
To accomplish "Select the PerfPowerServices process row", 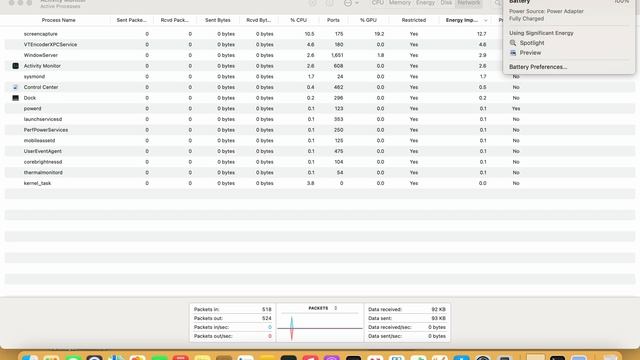I will (x=320, y=130).
